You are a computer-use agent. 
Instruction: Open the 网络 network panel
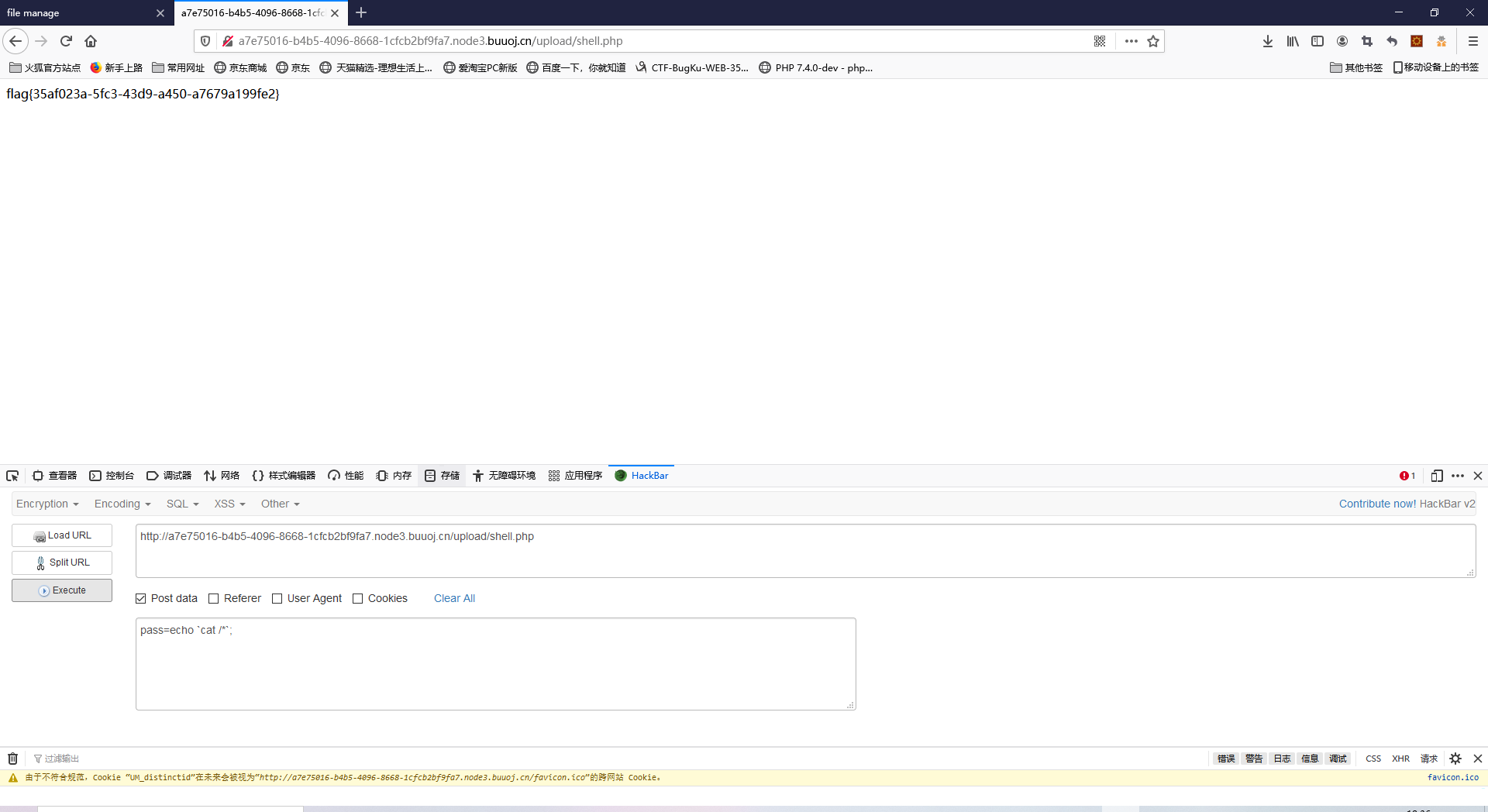pyautogui.click(x=222, y=475)
